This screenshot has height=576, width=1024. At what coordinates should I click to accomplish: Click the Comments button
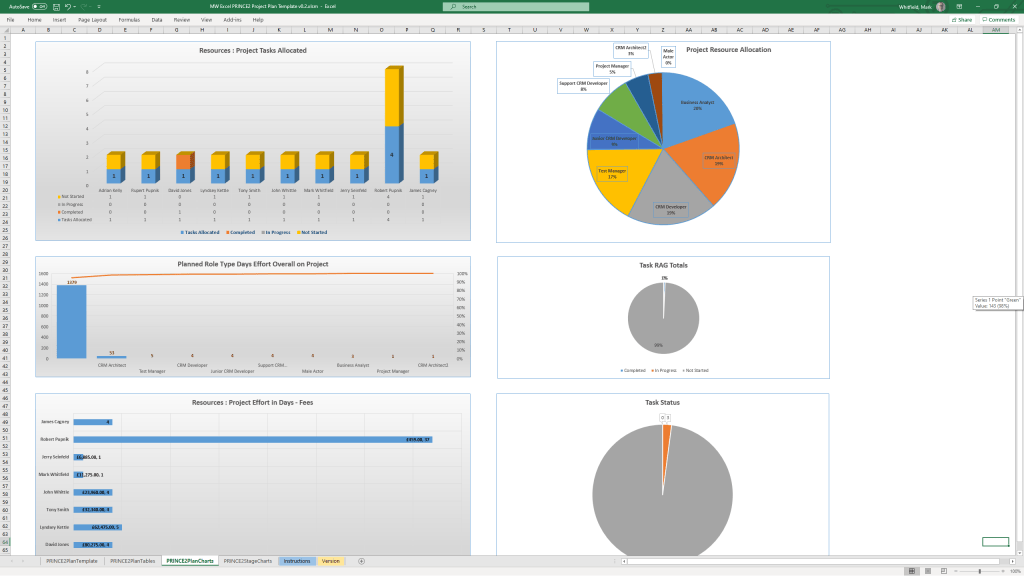tap(999, 20)
